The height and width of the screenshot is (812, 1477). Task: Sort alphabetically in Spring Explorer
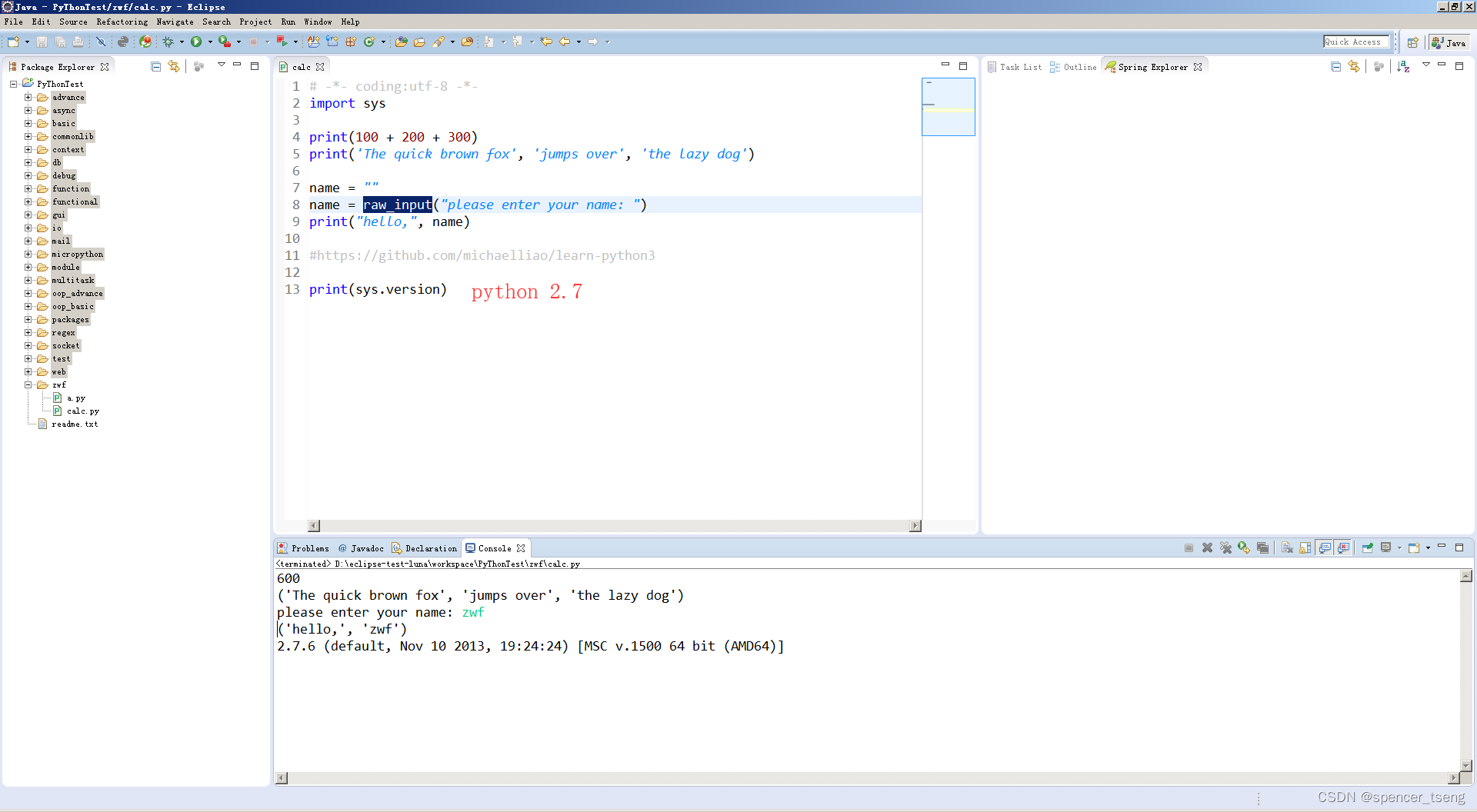point(1403,67)
